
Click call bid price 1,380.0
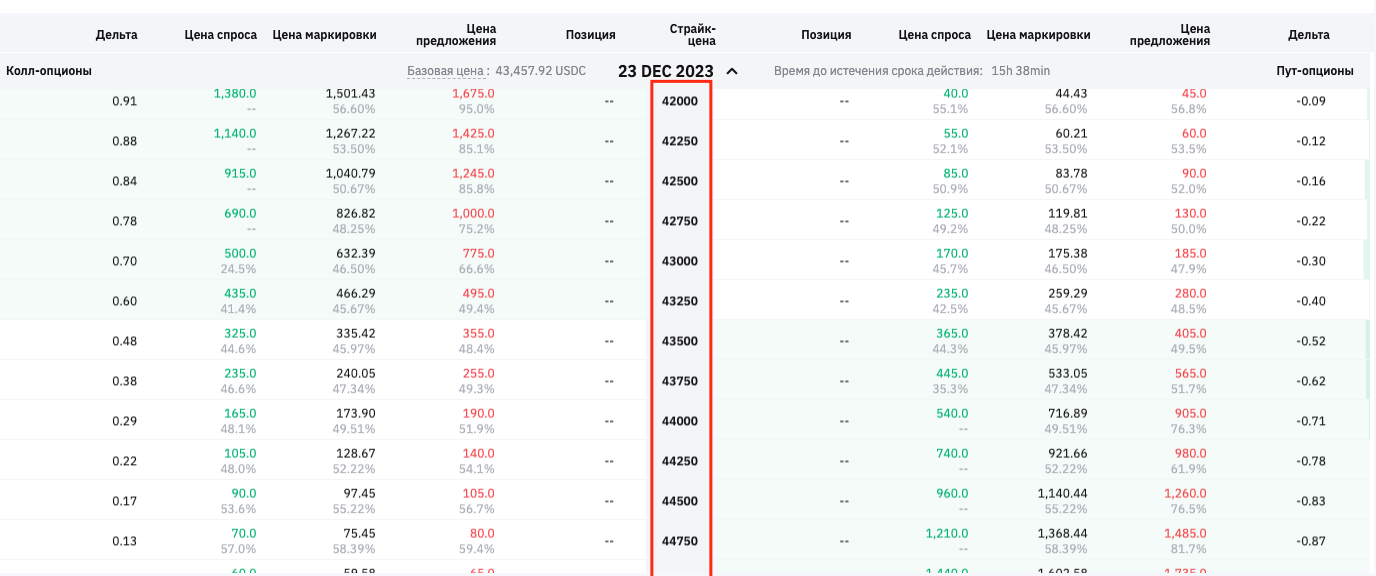coord(235,93)
